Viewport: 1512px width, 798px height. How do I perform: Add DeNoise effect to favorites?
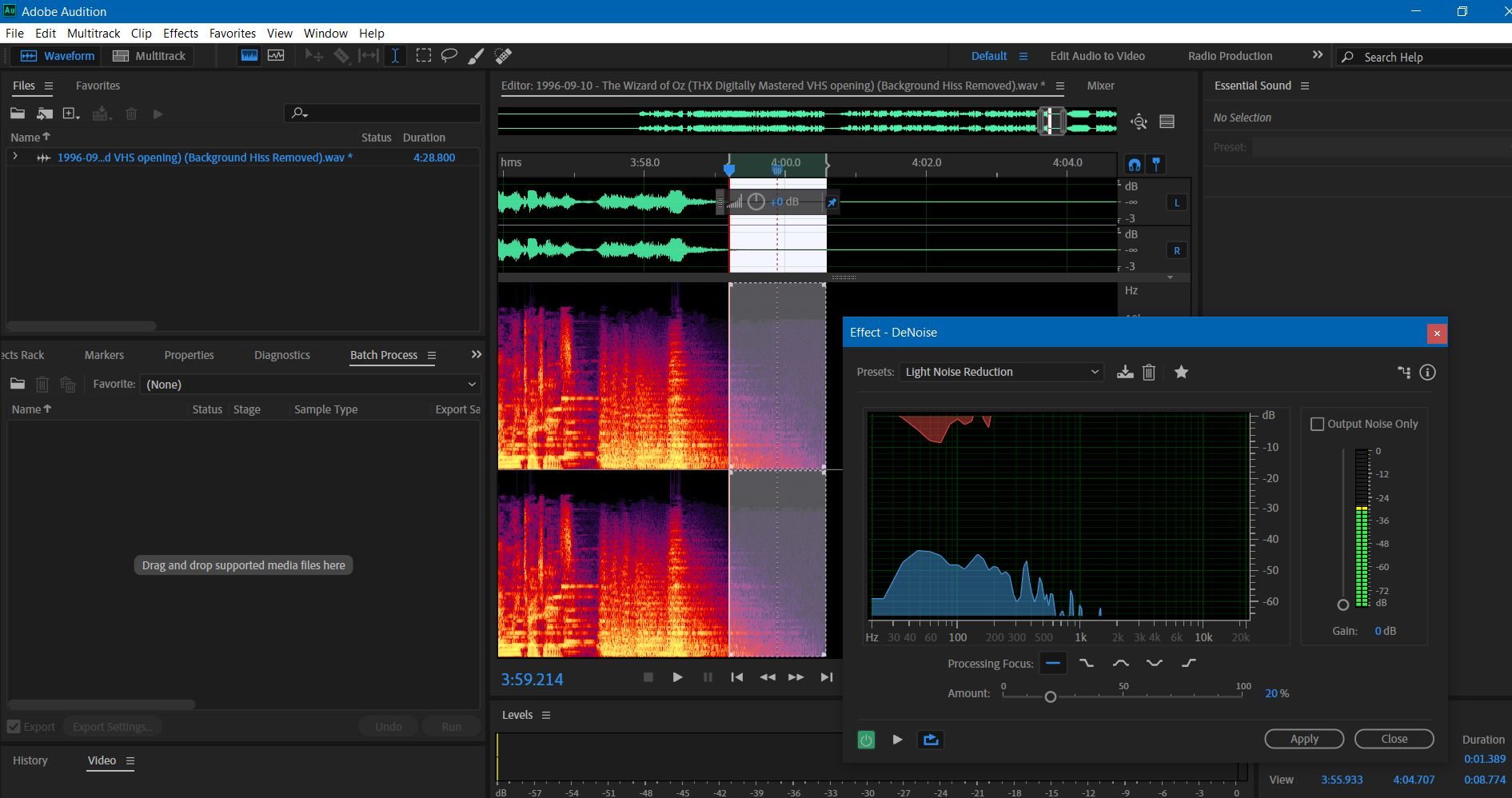[1181, 372]
